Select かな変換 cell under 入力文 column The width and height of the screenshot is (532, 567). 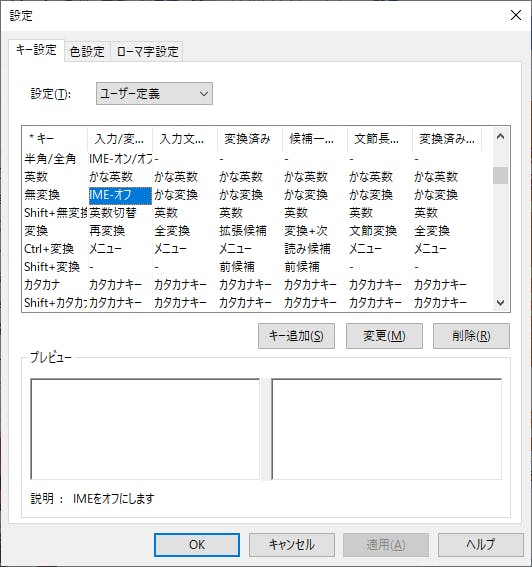tap(176, 195)
